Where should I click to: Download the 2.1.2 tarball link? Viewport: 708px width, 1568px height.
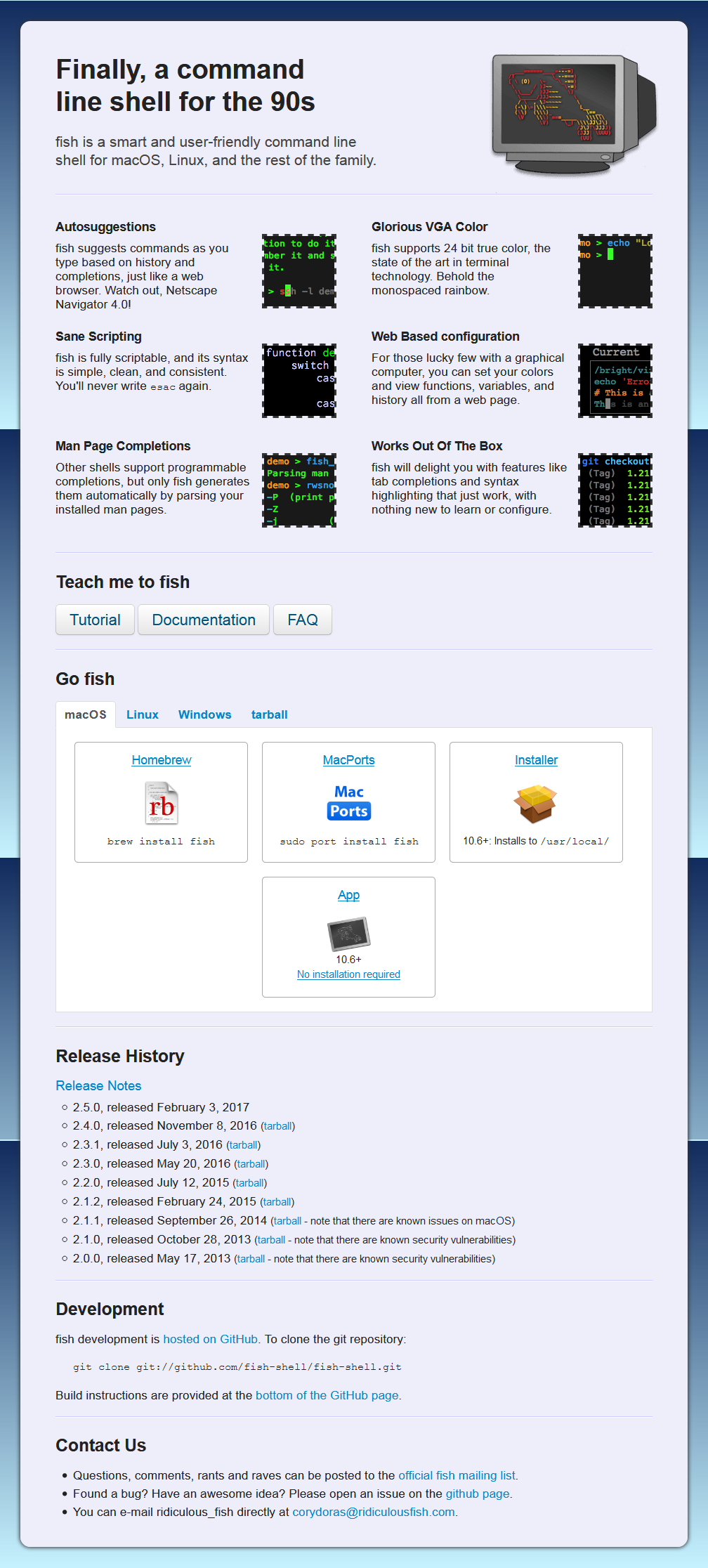[277, 1202]
